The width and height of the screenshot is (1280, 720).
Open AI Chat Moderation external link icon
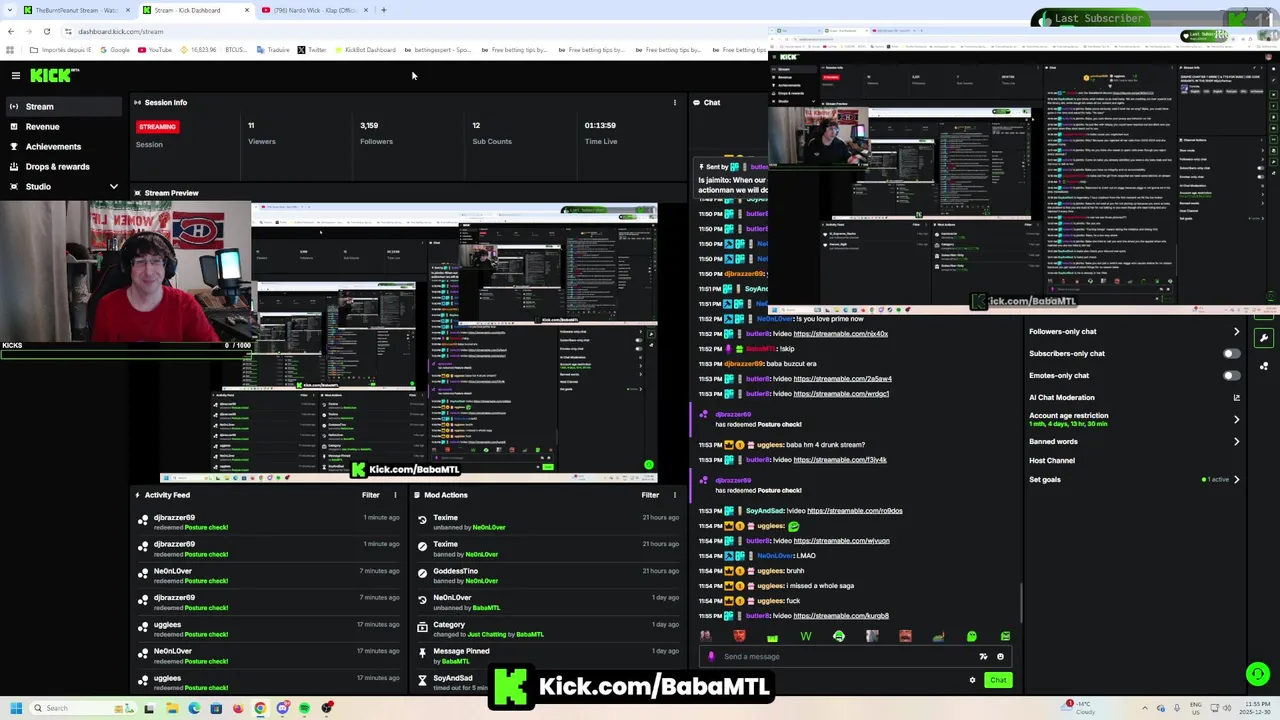pyautogui.click(x=1236, y=398)
